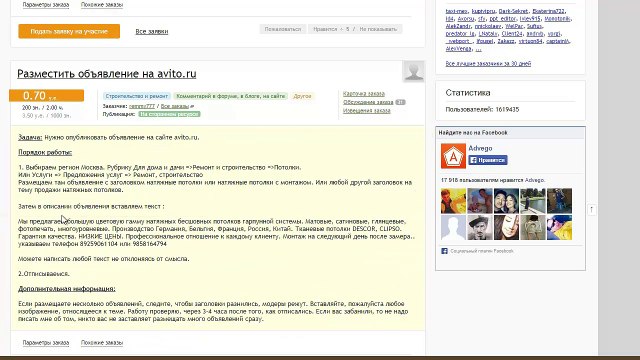Open user link 'AlexVenga' in sidebar
The image size is (640, 360).
pyautogui.click(x=458, y=49)
